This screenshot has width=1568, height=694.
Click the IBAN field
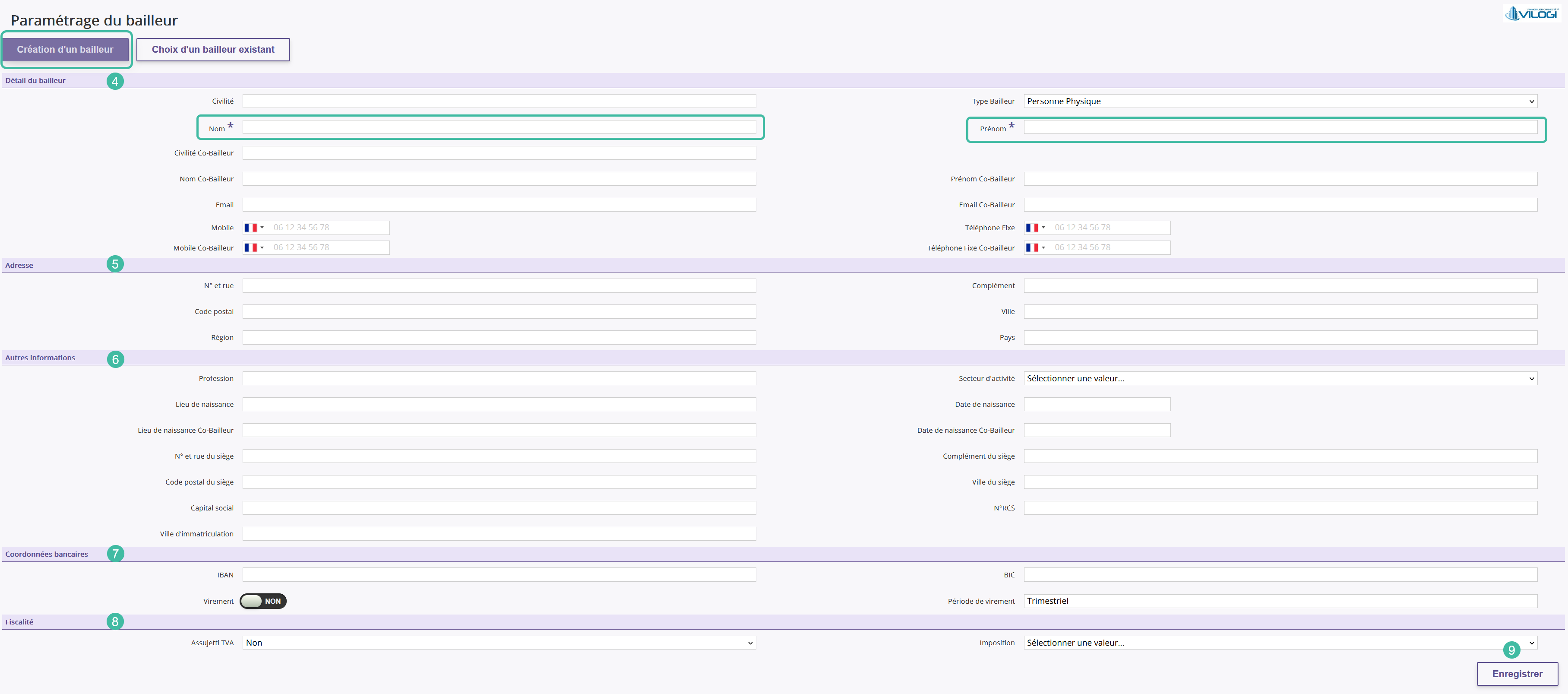499,575
